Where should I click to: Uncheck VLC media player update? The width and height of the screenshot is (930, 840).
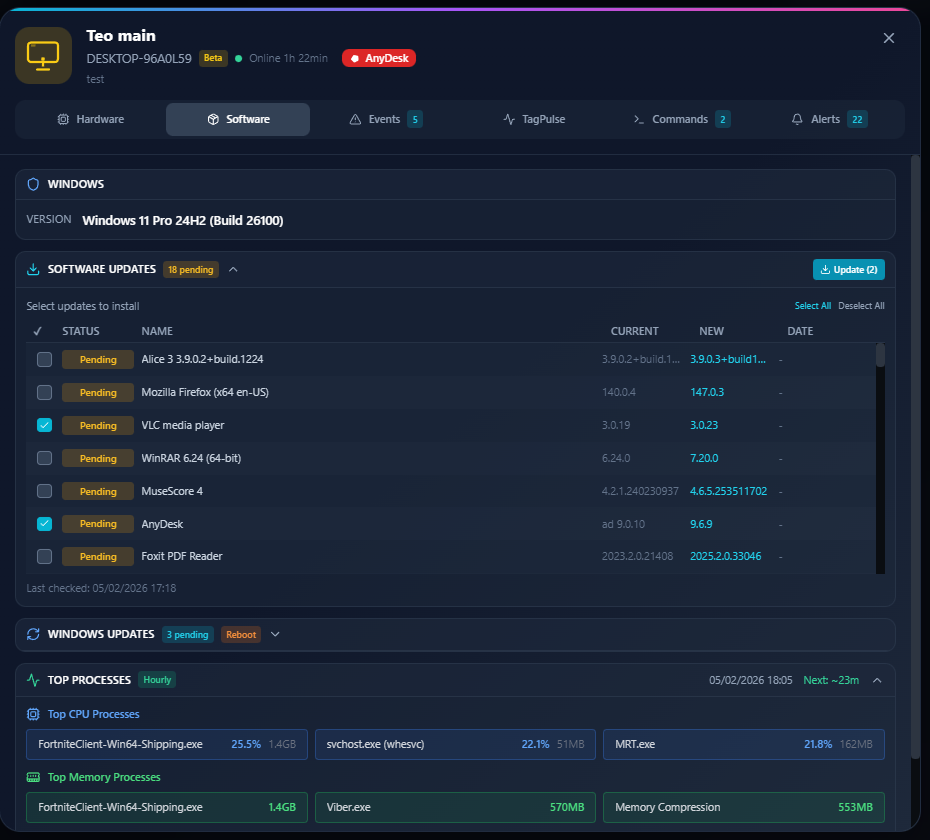coord(44,425)
